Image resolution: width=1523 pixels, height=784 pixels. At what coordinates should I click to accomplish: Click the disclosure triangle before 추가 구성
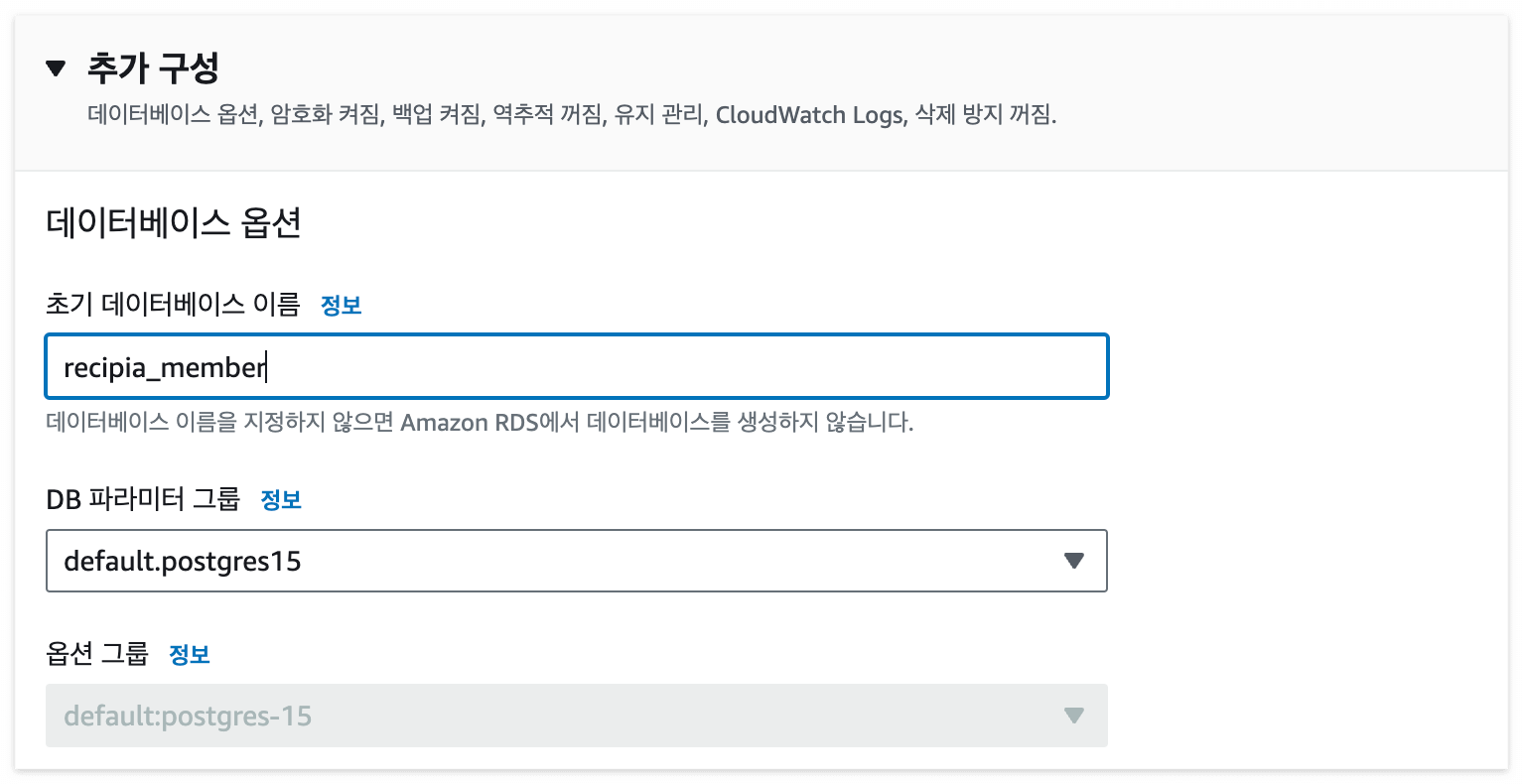(x=56, y=67)
